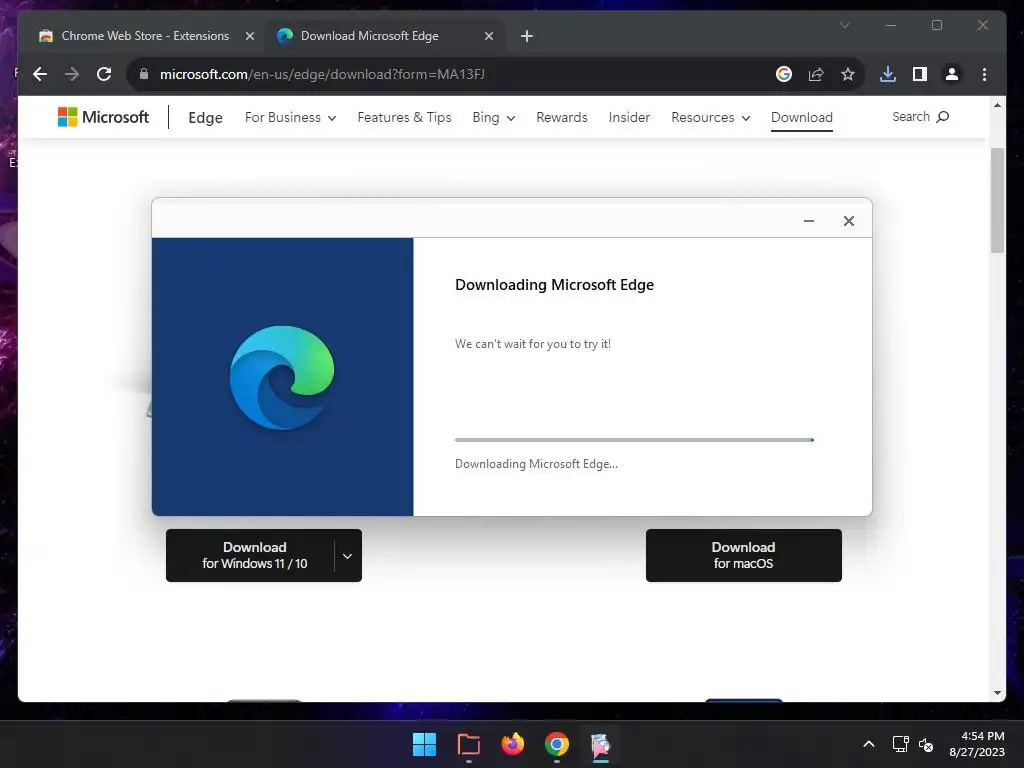The image size is (1024, 768).
Task: Share this page using the share icon
Action: click(x=816, y=74)
